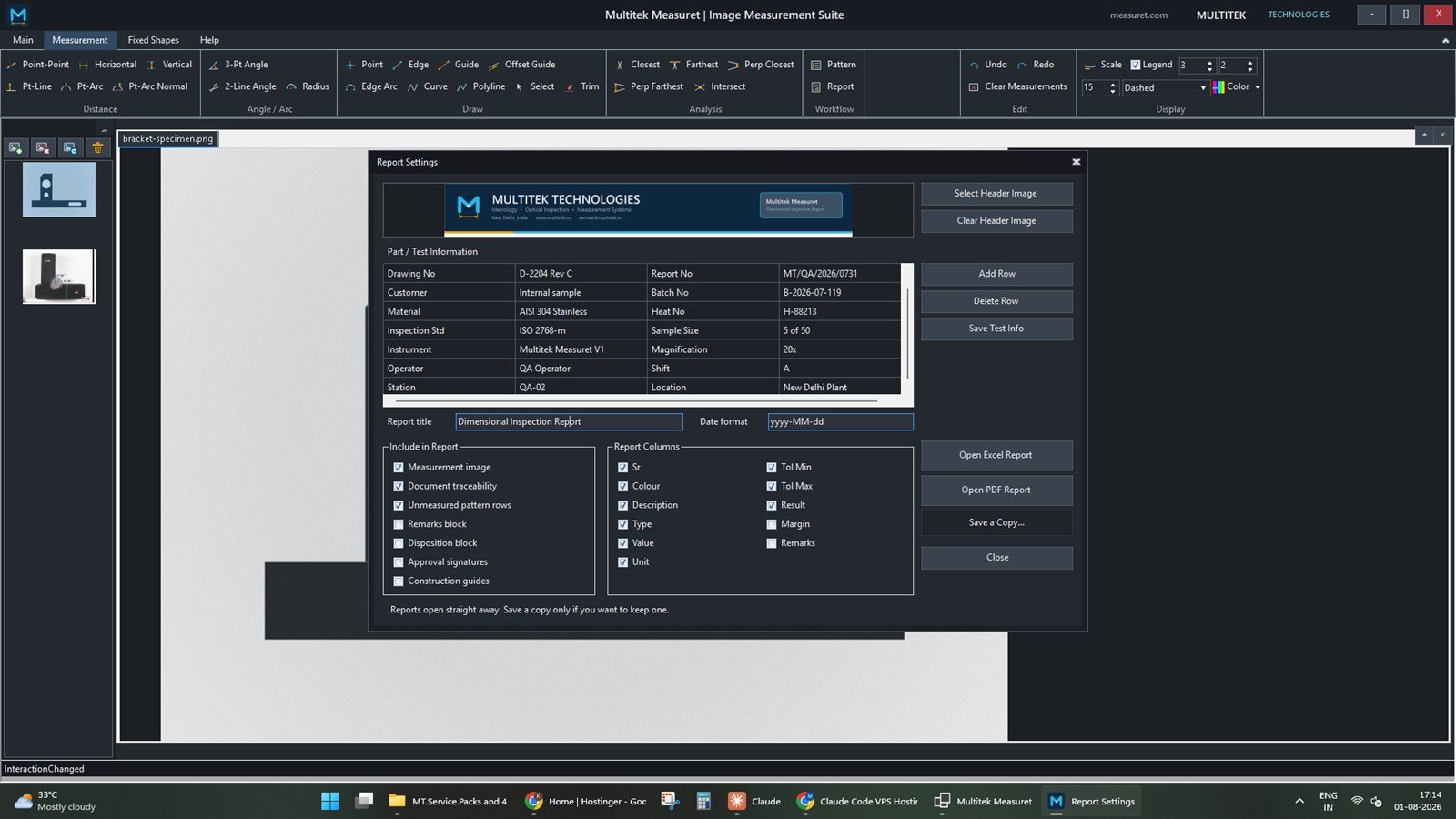Viewport: 1456px width, 819px height.
Task: Click Clear Header Image button
Action: [996, 221]
